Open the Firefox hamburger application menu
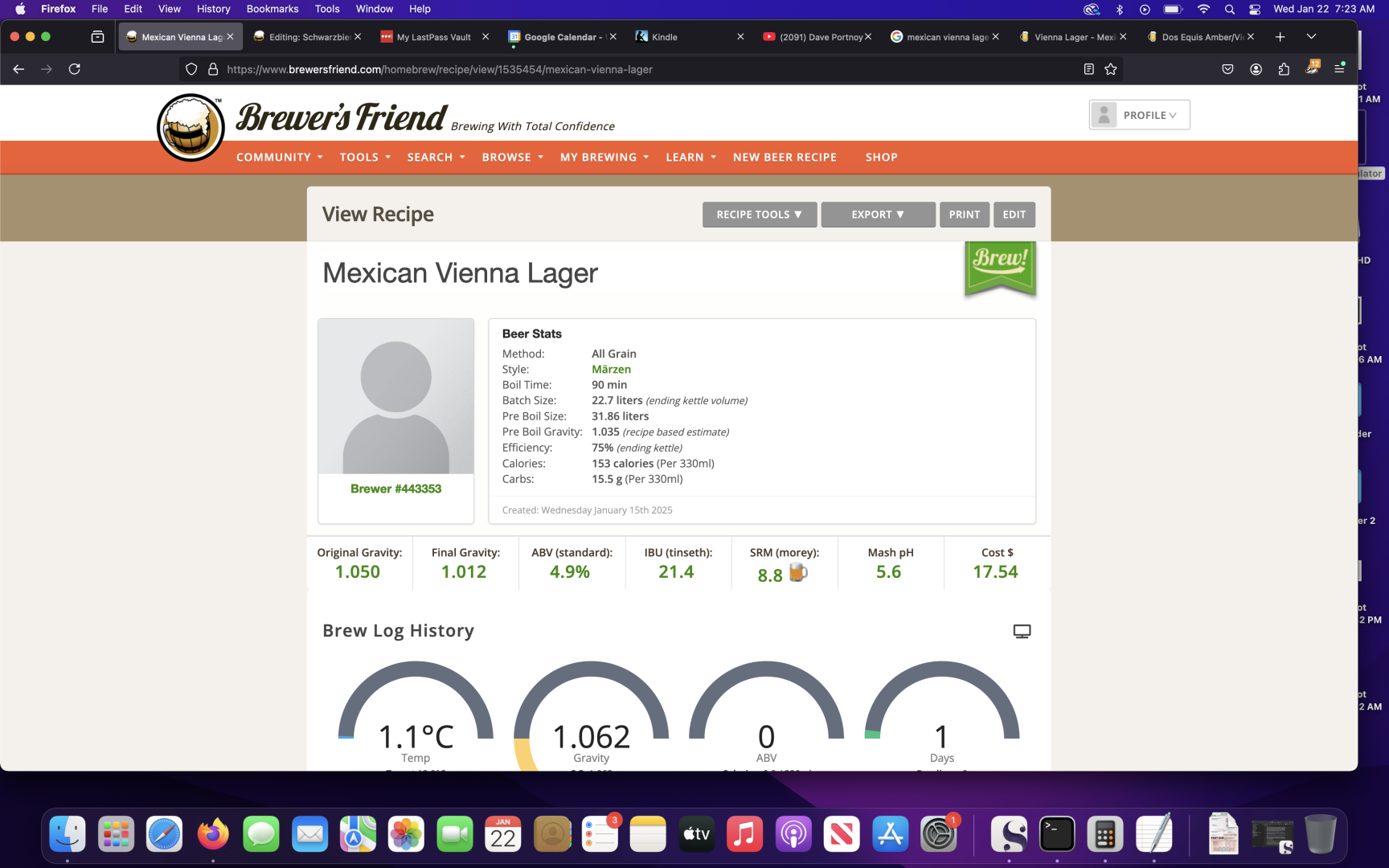The width and height of the screenshot is (1389, 868). 1339,69
